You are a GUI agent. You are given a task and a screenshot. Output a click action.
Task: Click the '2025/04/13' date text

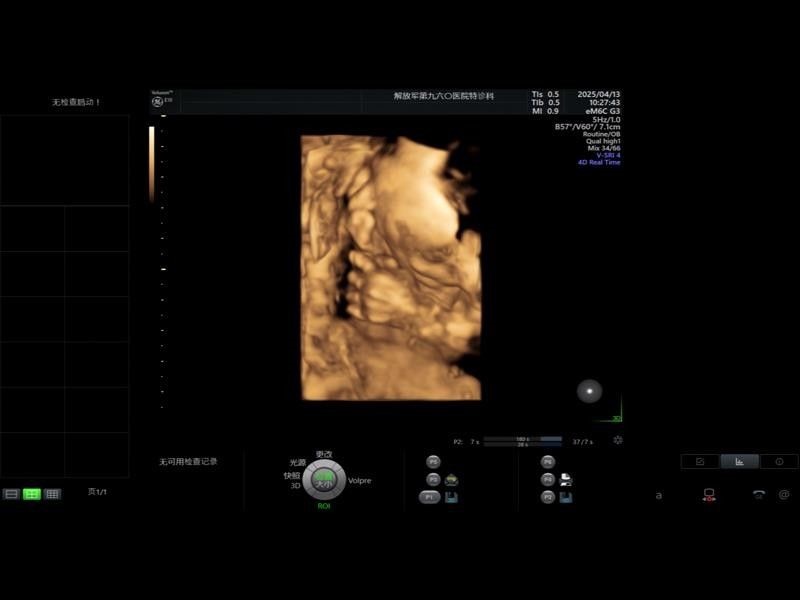click(598, 94)
